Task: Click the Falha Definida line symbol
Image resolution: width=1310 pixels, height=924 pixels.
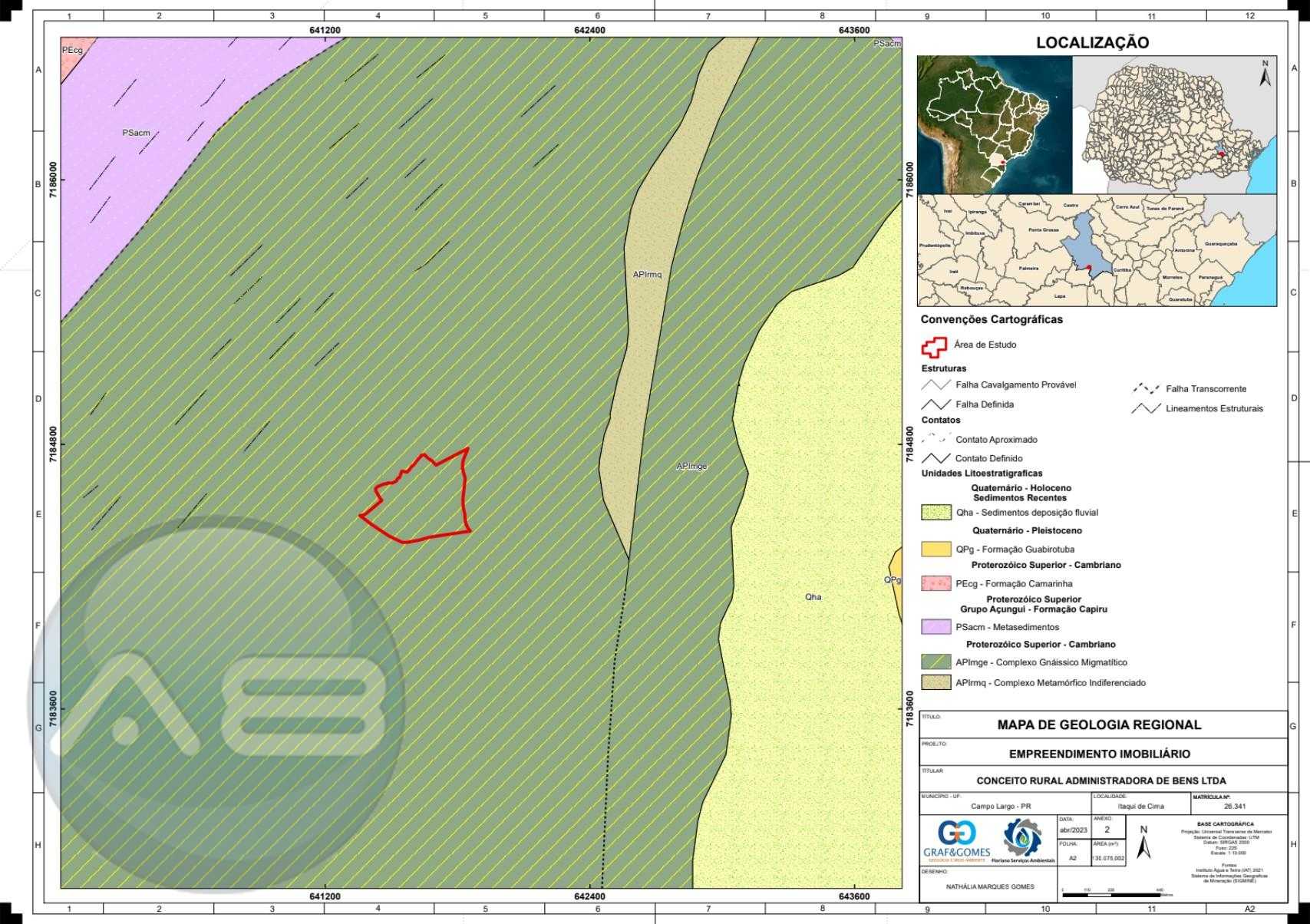Action: tap(935, 404)
